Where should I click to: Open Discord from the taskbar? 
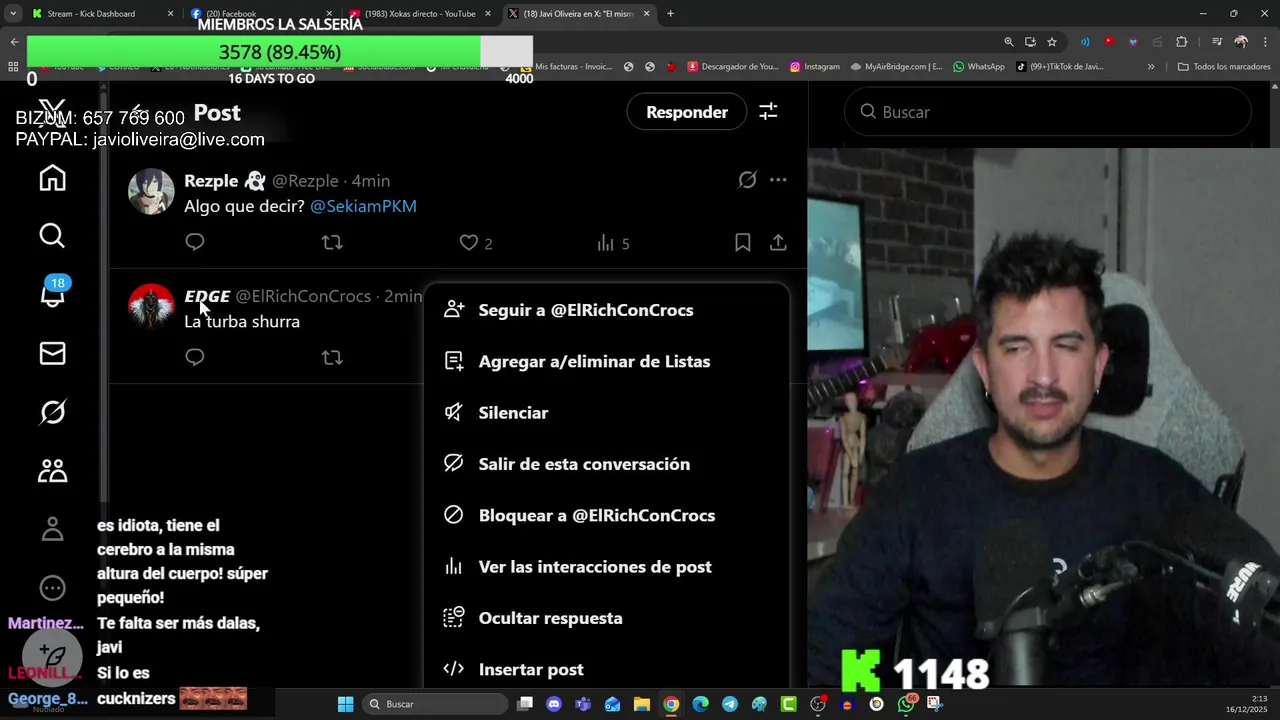coord(554,704)
